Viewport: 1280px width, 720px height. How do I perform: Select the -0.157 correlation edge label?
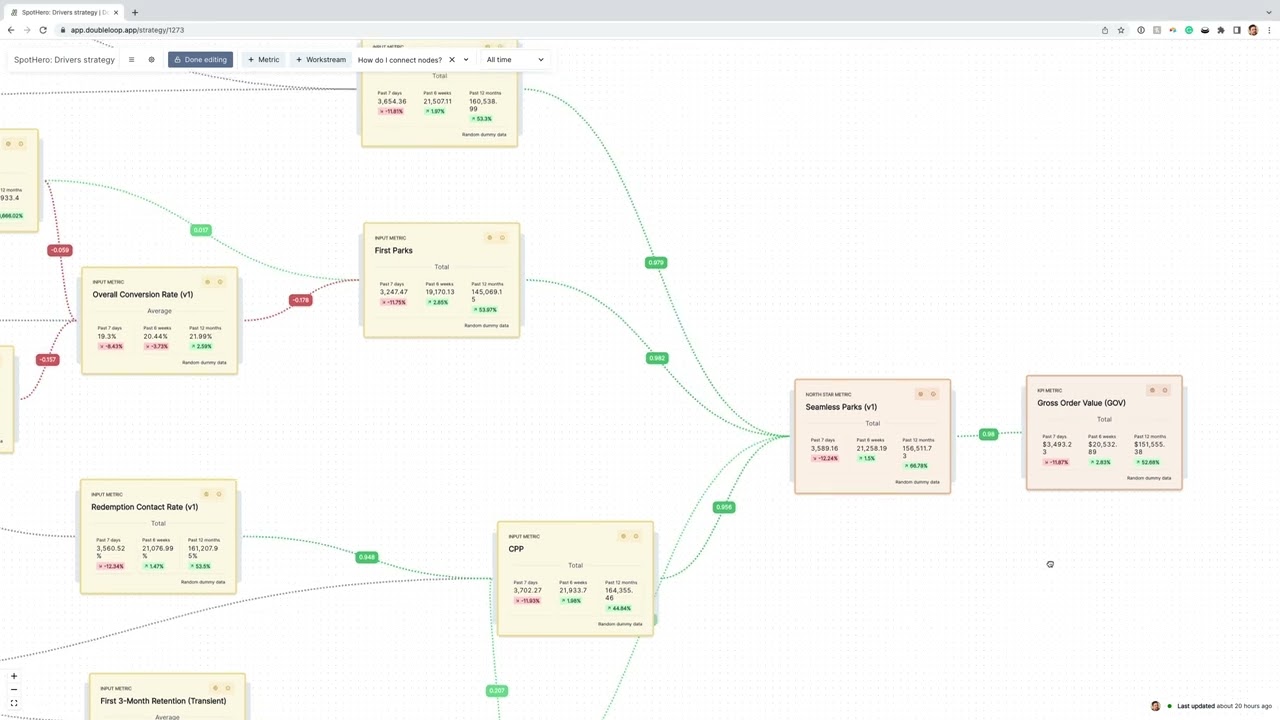(x=47, y=359)
